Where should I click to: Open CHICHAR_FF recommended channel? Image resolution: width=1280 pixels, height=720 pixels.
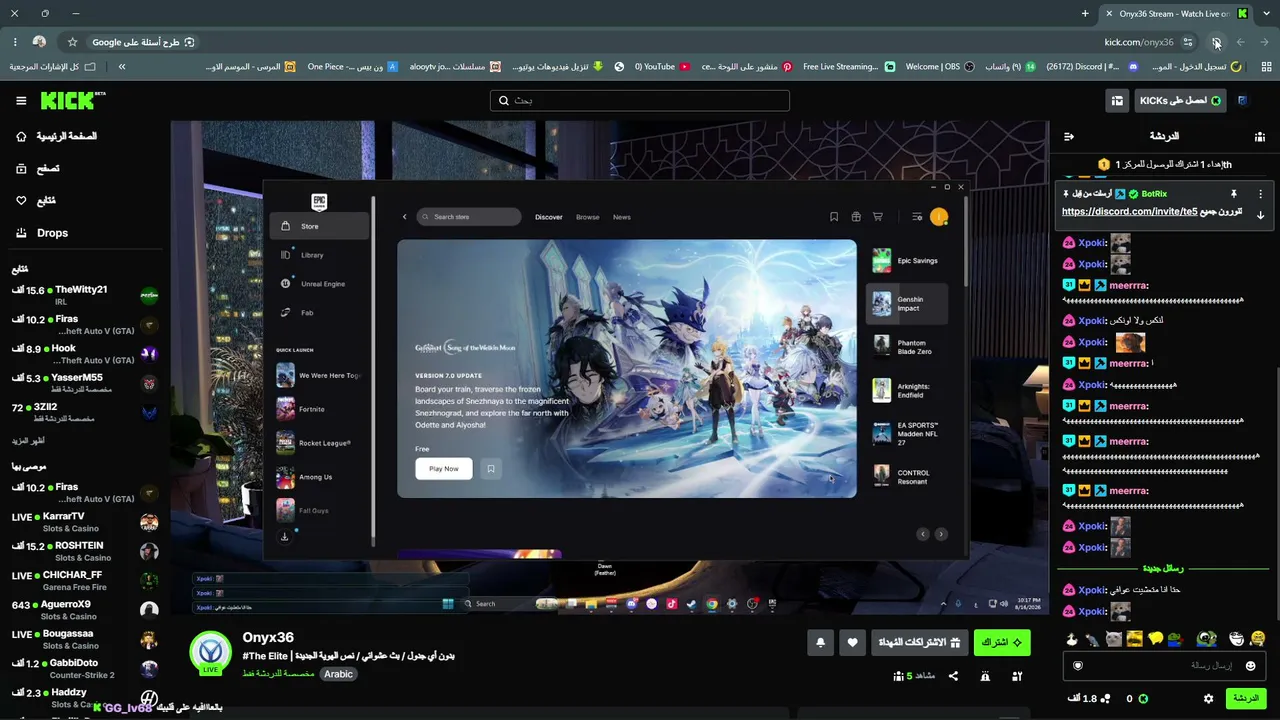point(84,581)
